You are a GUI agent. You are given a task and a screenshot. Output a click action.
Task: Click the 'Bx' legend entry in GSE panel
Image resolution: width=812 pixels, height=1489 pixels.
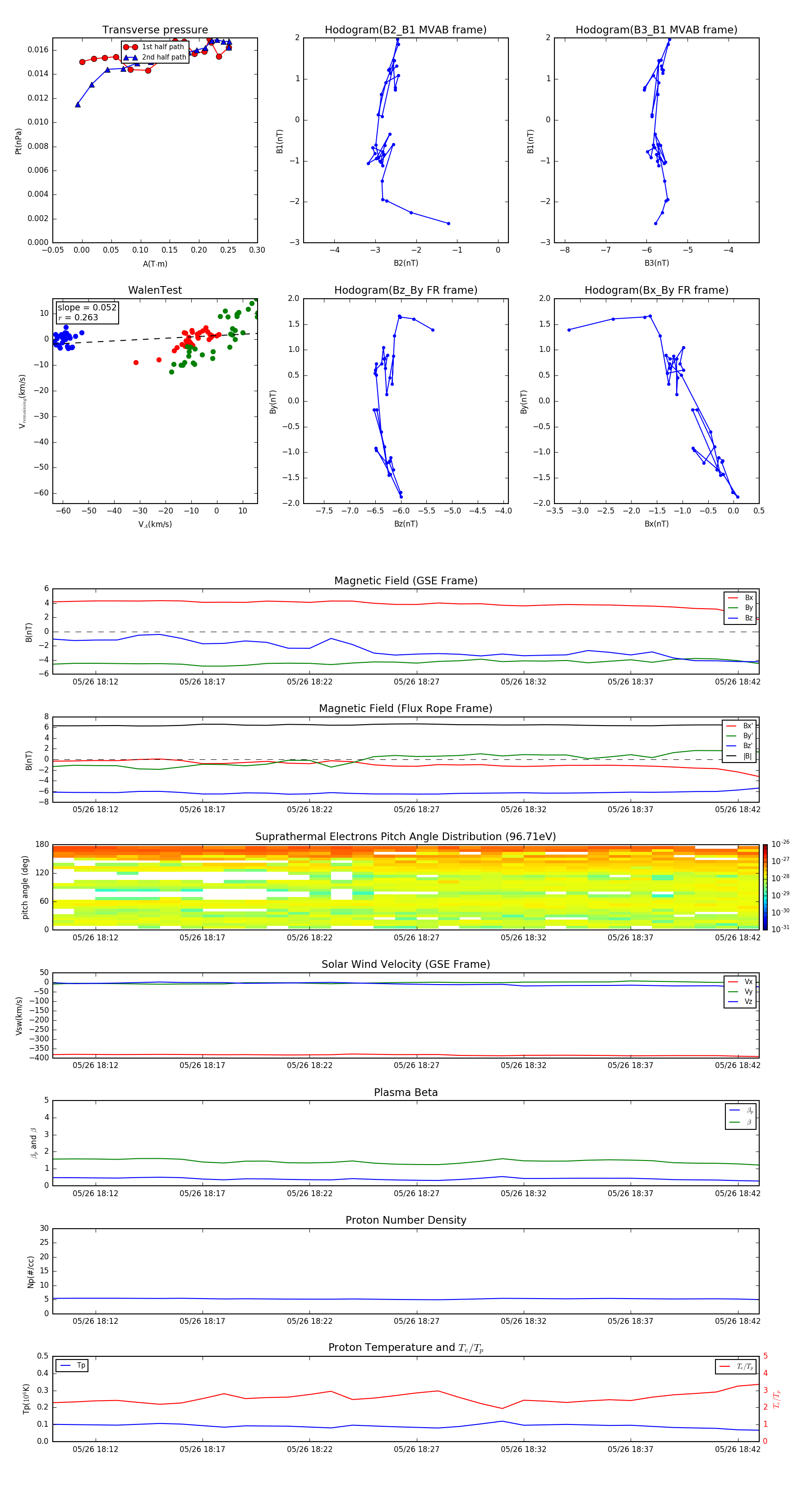pos(740,598)
